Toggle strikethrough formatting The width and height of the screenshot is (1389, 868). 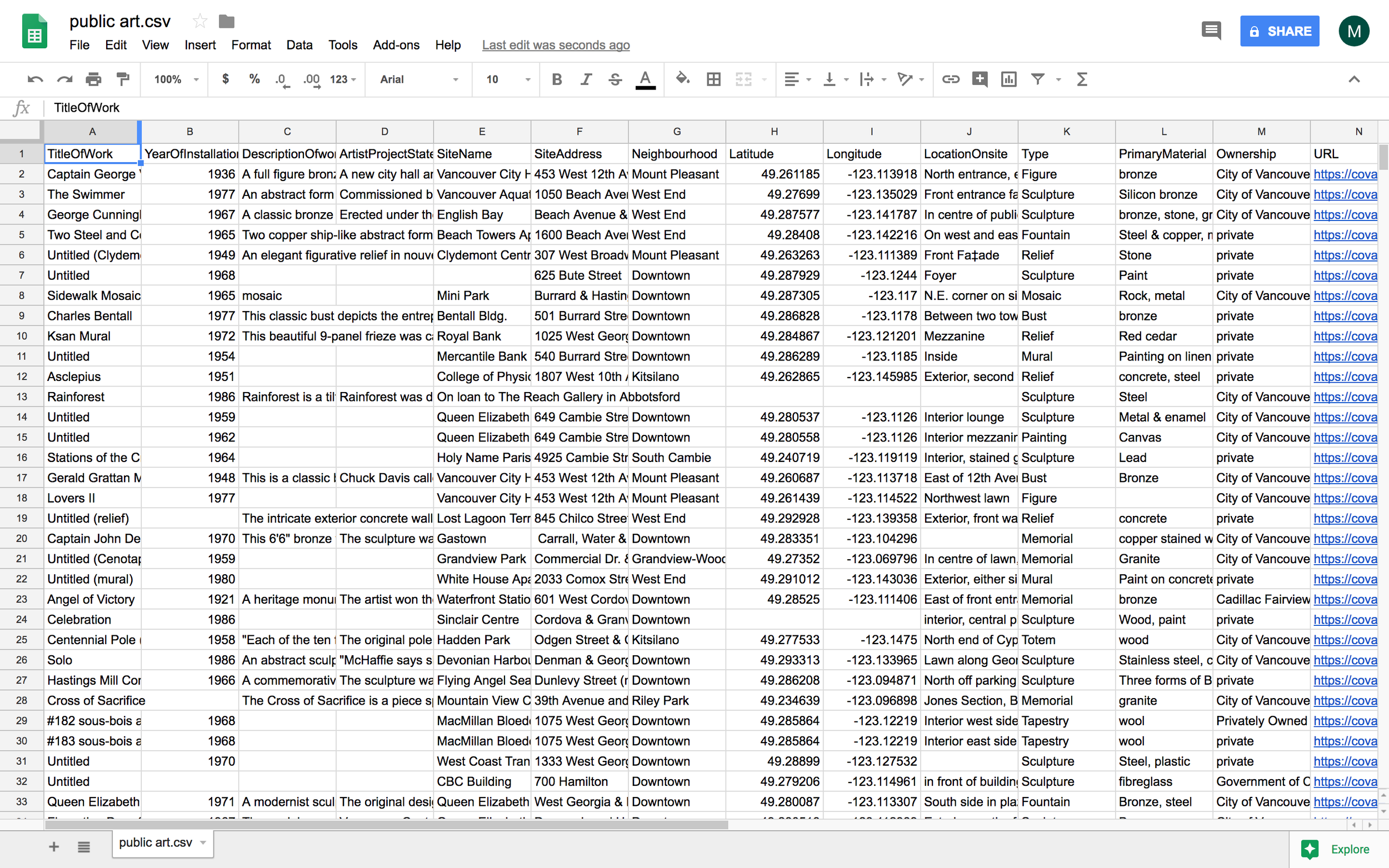pos(615,79)
